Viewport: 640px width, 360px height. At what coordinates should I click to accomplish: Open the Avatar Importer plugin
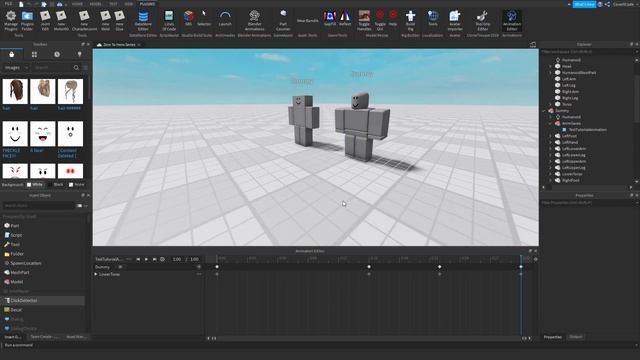point(455,20)
